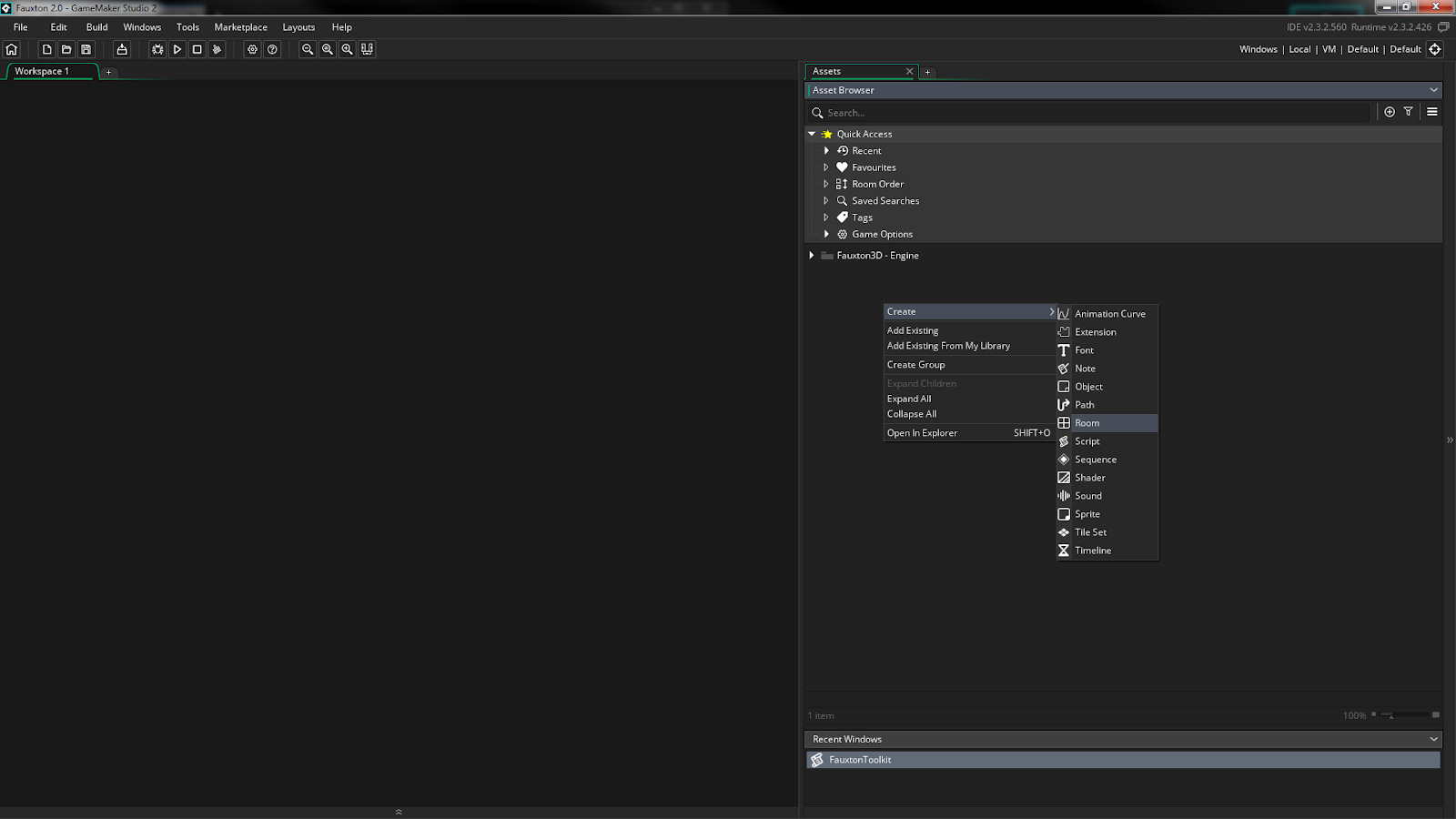
Task: Collapse the Quick Access section
Action: 812,134
